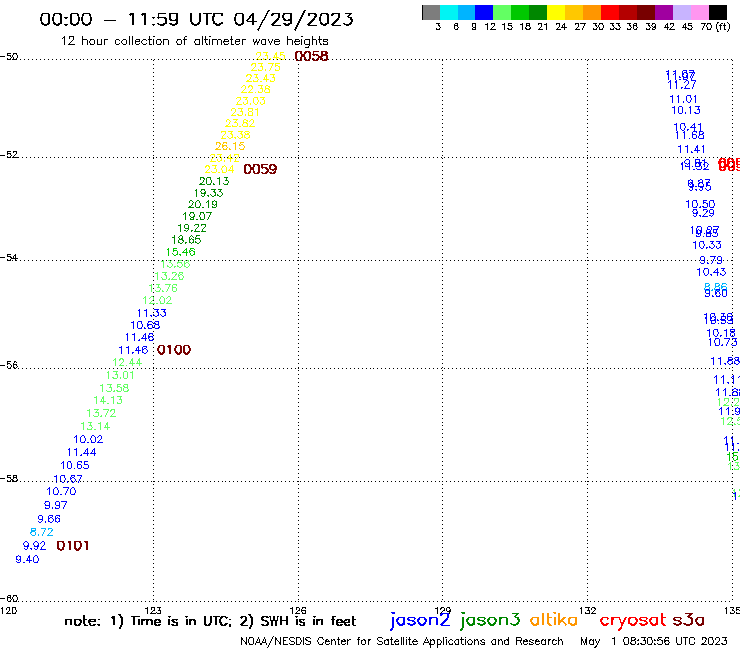Image resolution: width=740 pixels, height=650 pixels.
Task: Click the NOAA/NESDIS Center credit line
Action: 402,641
